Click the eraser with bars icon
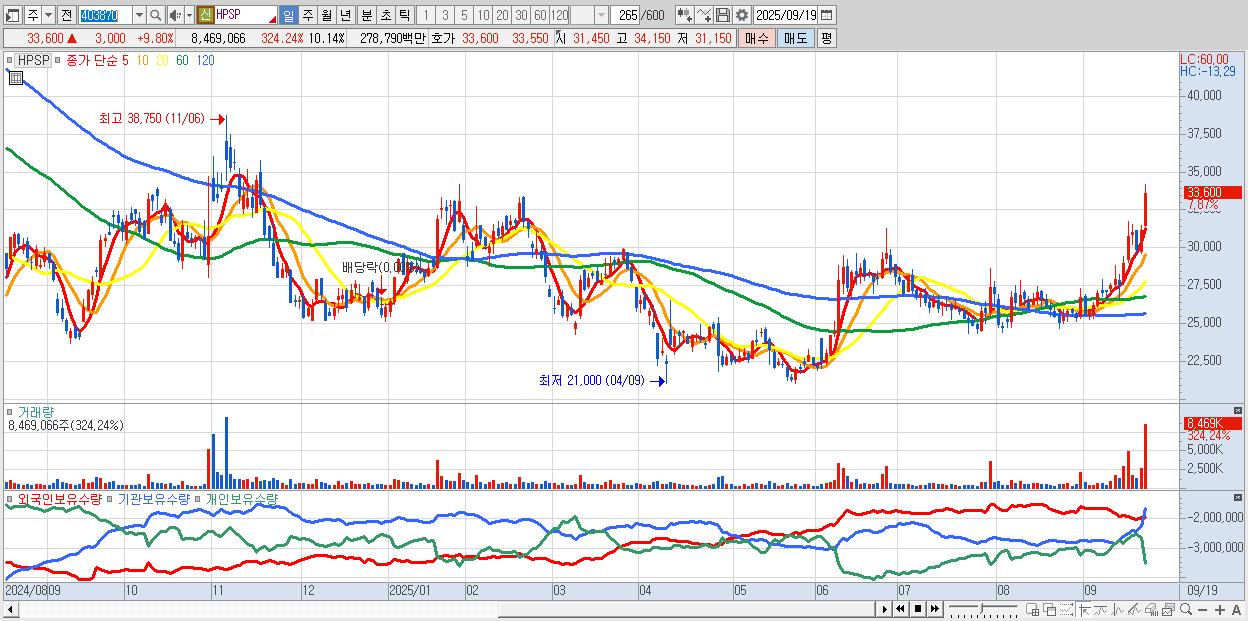The image size is (1248, 621). [1151, 610]
